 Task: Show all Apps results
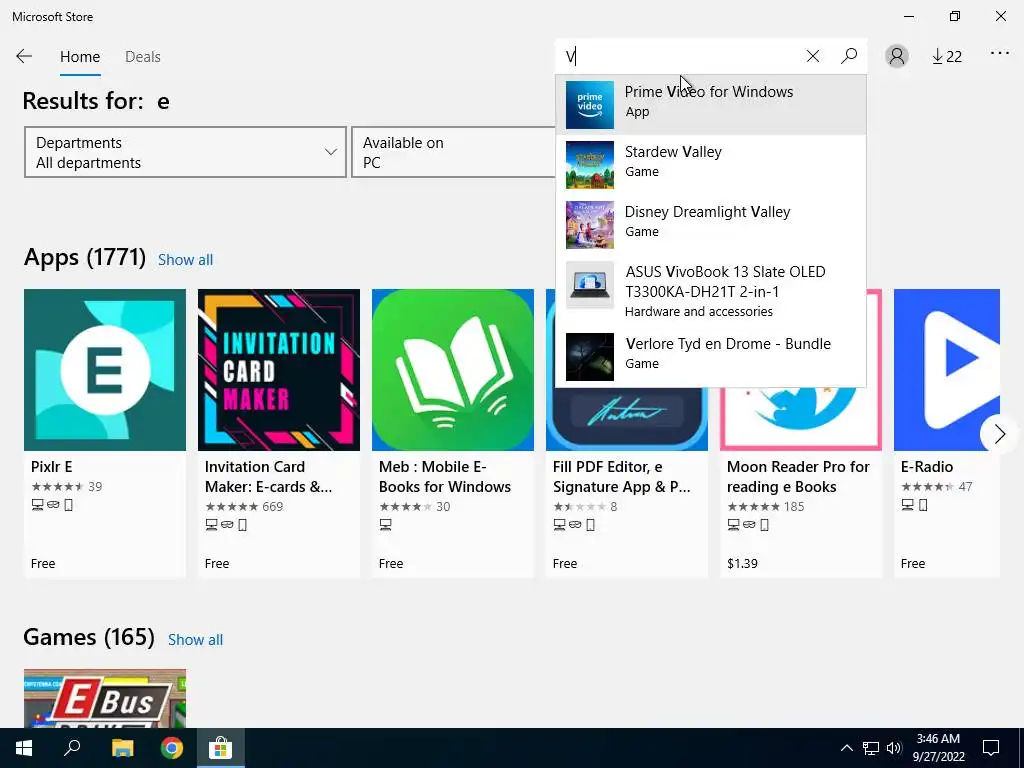tap(185, 259)
